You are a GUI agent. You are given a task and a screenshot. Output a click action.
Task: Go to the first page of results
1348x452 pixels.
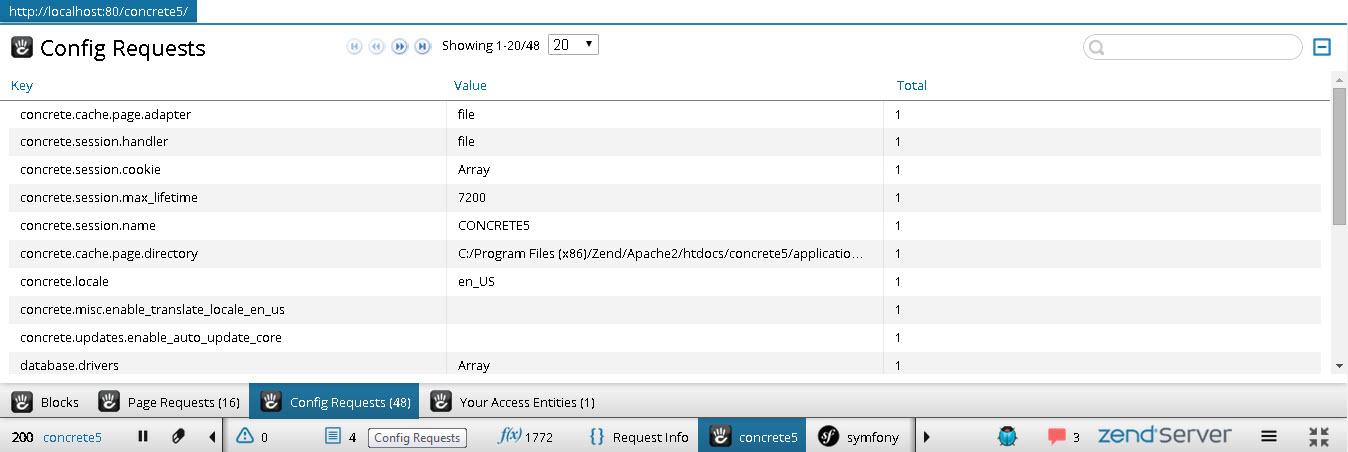[354, 46]
